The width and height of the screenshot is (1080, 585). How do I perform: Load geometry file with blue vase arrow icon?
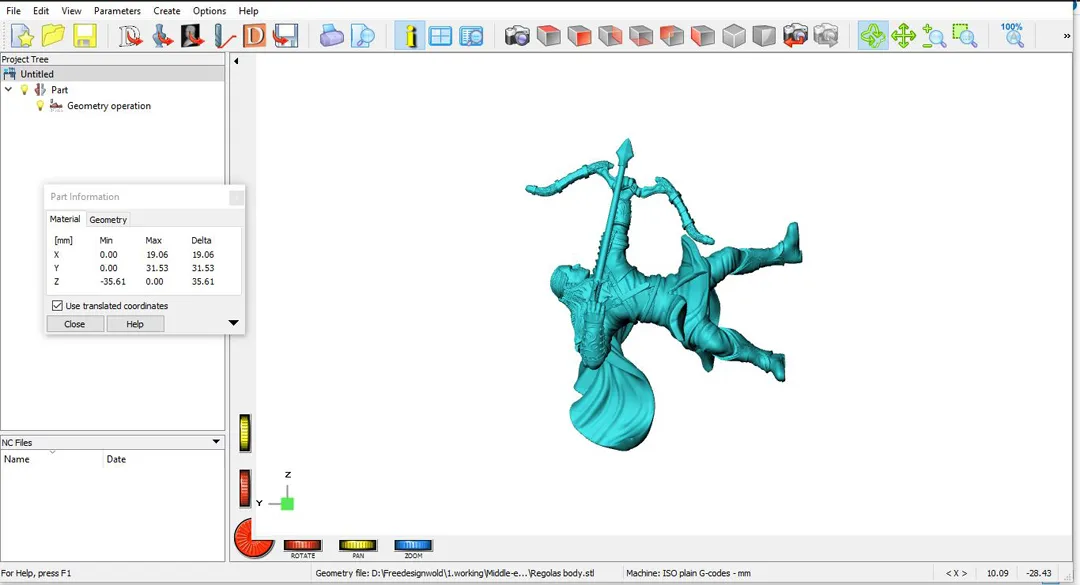tap(162, 36)
